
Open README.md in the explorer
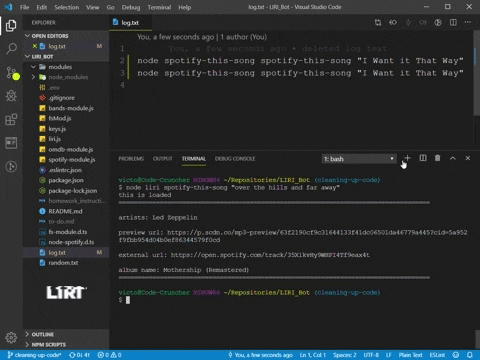coord(65,211)
